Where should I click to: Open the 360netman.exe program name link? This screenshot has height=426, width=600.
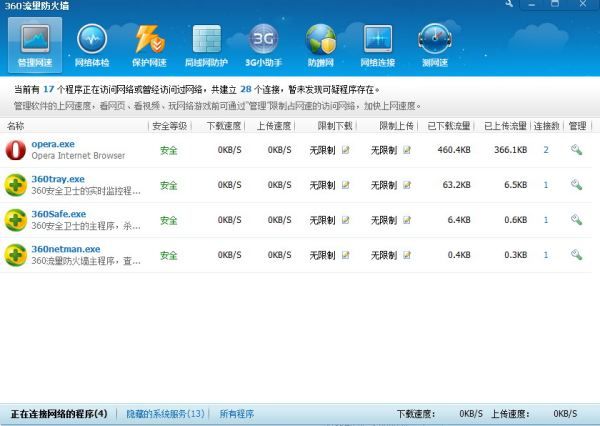pos(66,249)
